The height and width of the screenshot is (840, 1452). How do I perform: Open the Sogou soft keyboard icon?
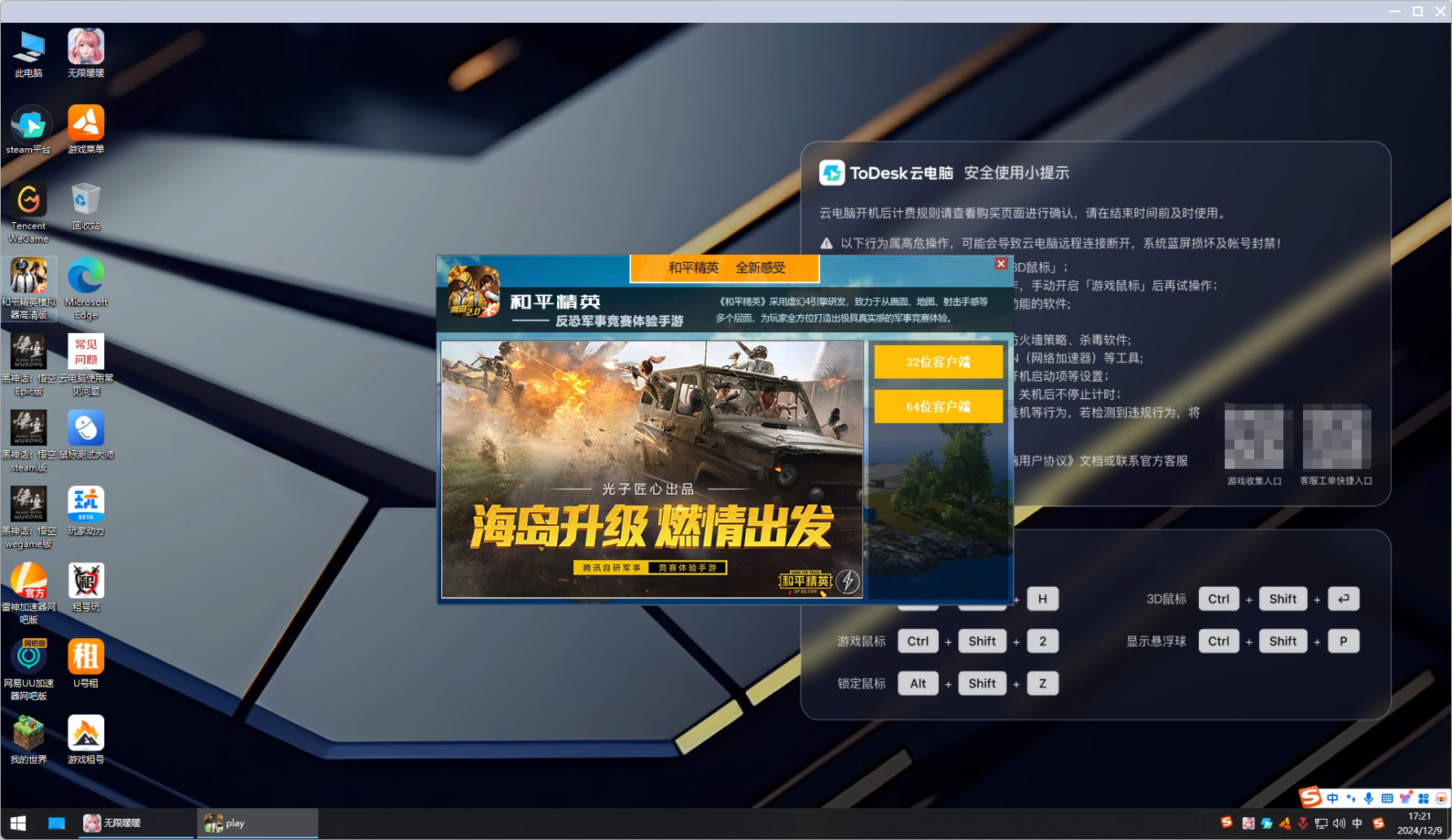(x=1387, y=798)
